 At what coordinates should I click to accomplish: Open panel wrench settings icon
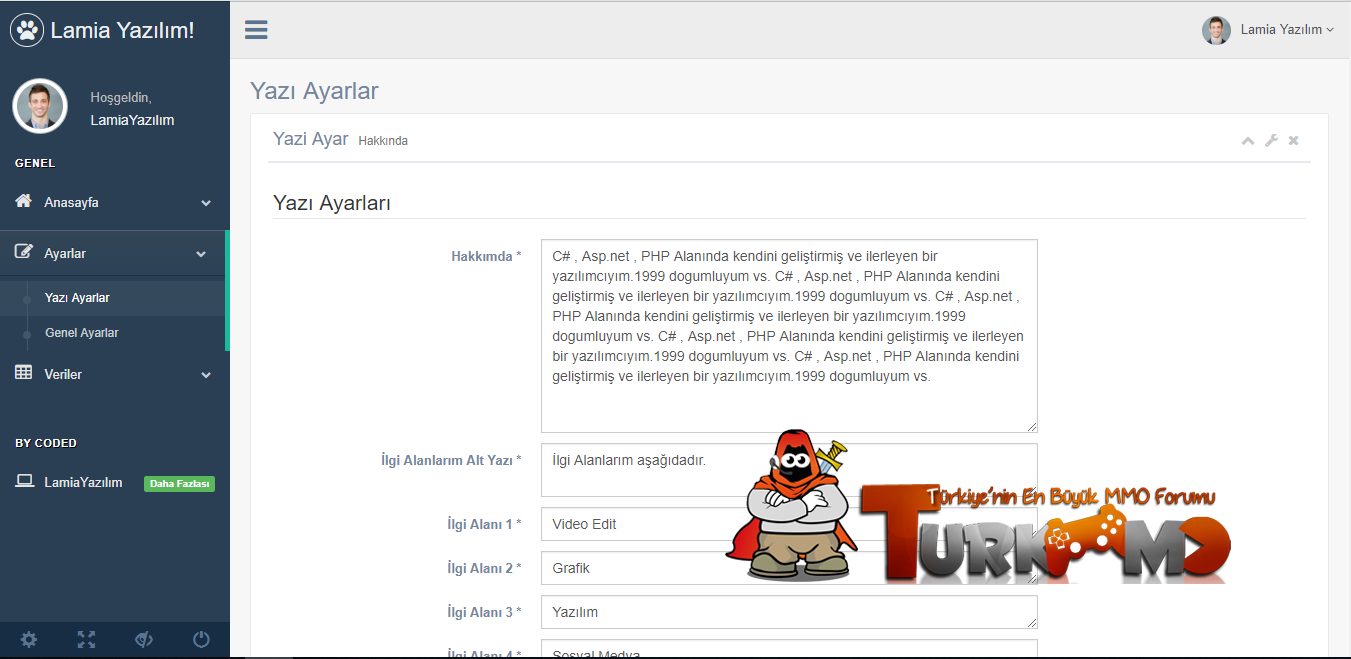click(x=1271, y=140)
